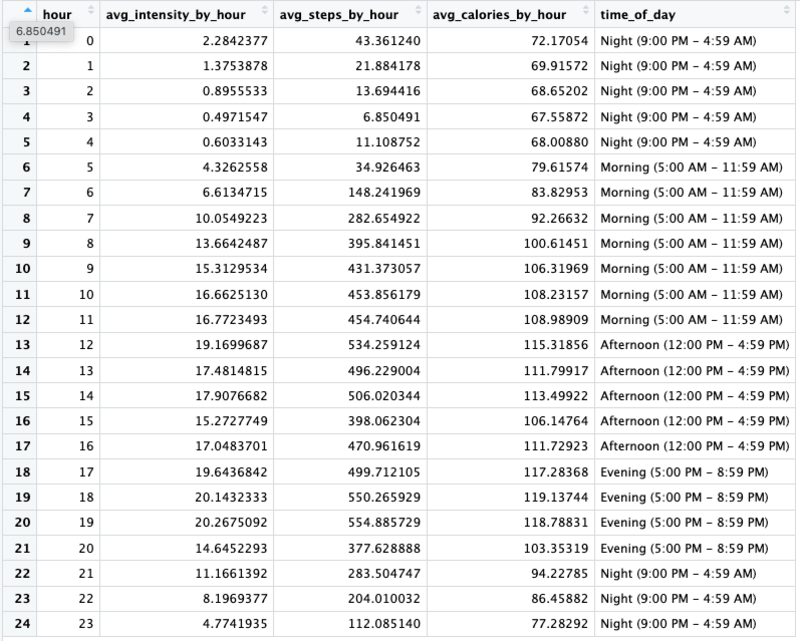Click steps value 395.841451

[x=384, y=243]
